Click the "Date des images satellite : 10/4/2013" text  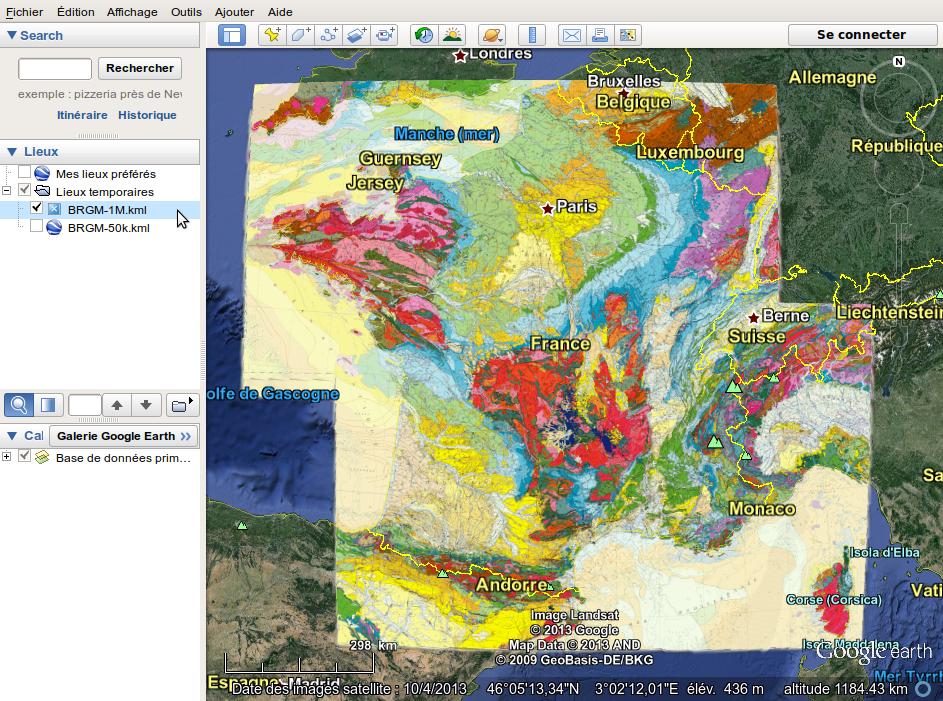349,689
